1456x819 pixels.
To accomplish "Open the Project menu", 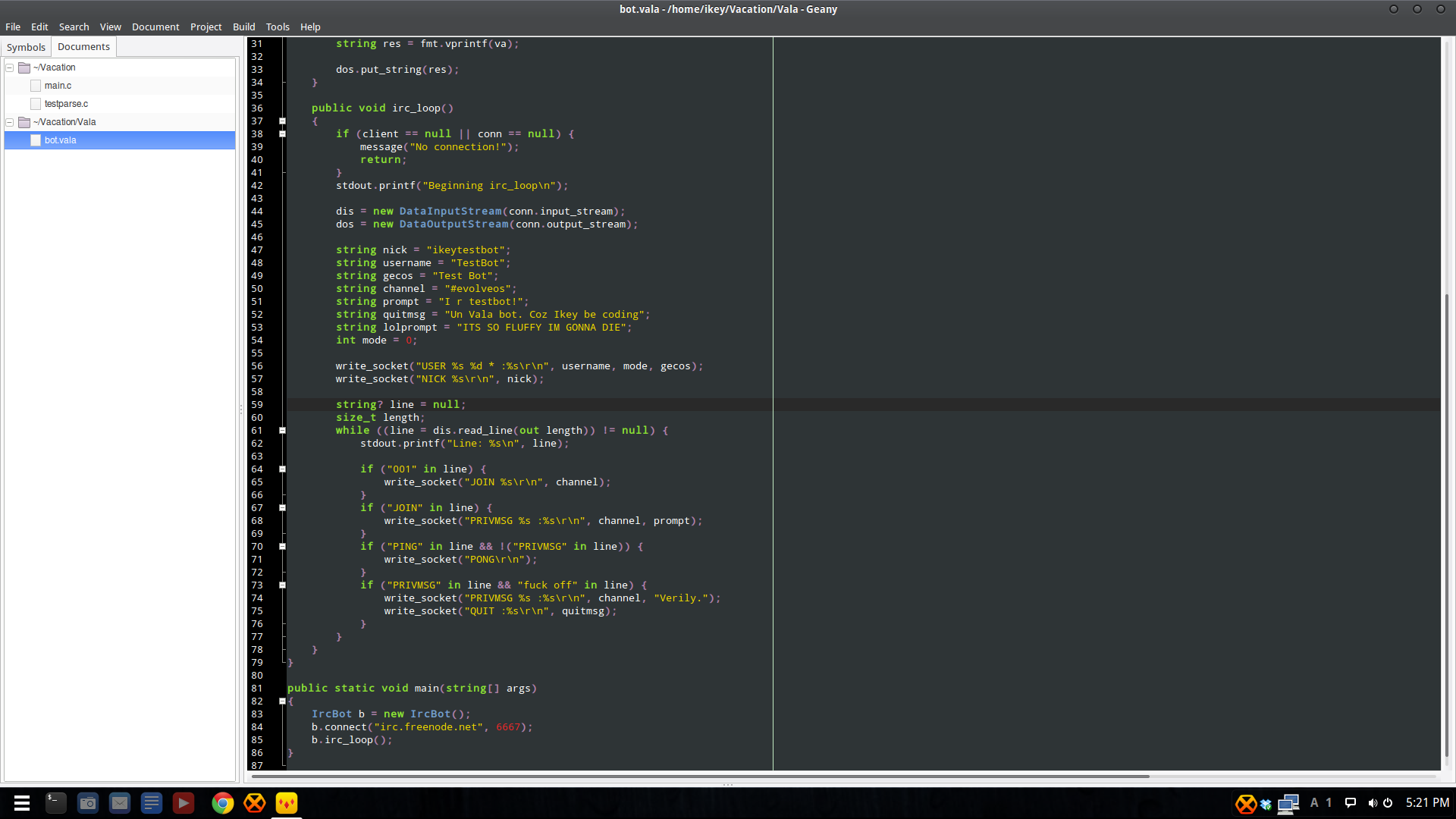I will tap(206, 27).
